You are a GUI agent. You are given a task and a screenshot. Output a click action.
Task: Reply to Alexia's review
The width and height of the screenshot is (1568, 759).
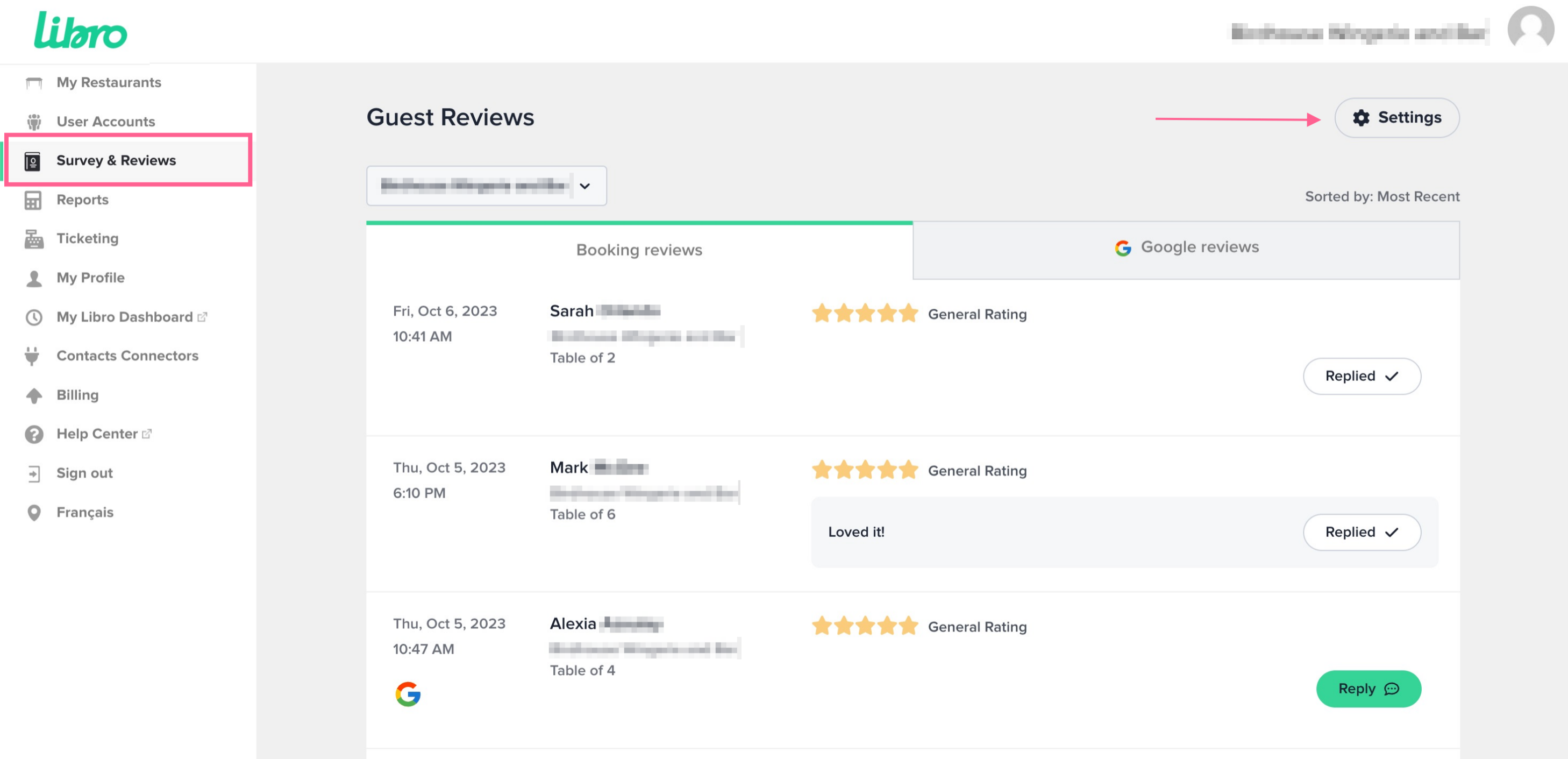click(1368, 689)
